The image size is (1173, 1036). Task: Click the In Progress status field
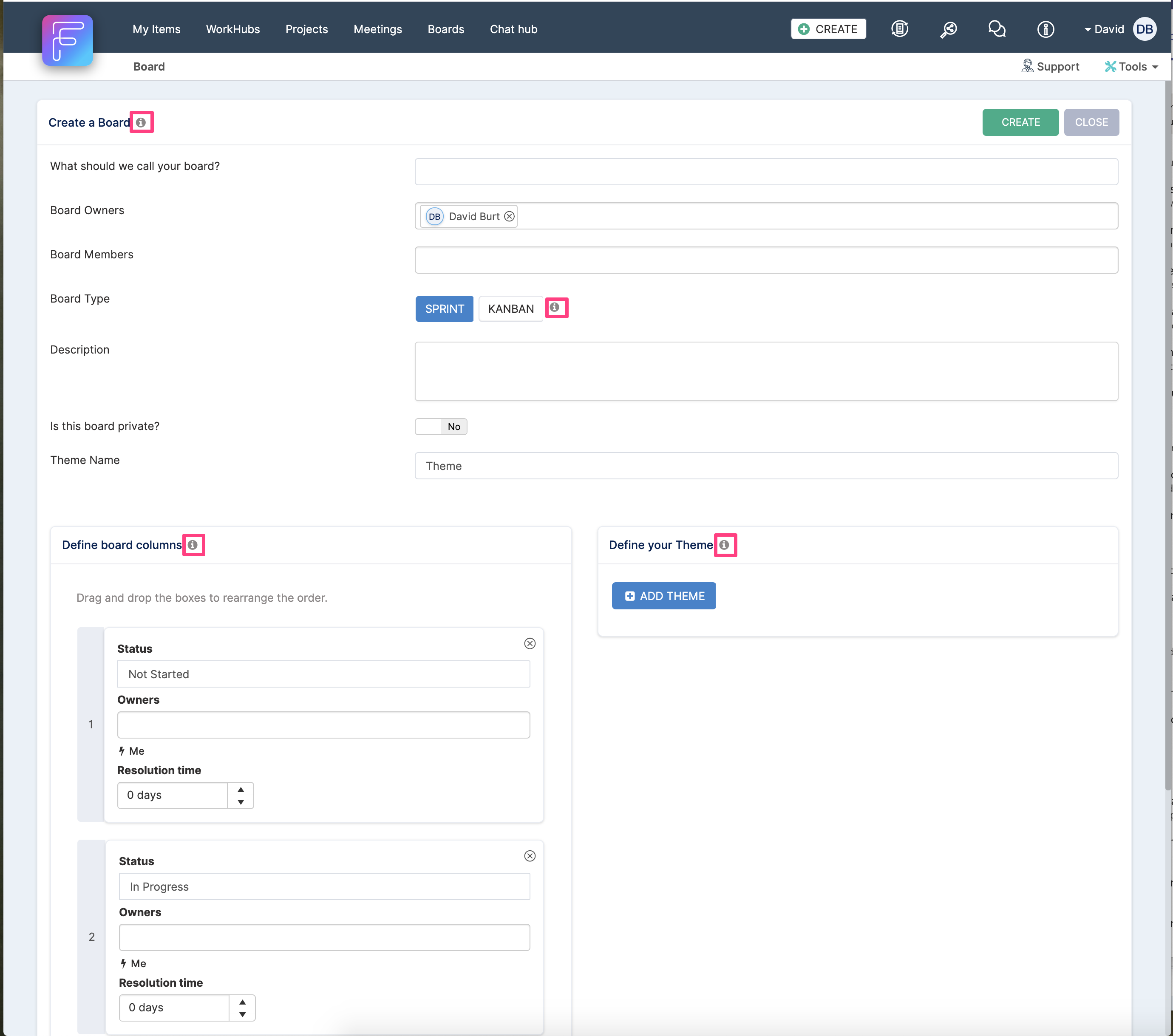(324, 886)
